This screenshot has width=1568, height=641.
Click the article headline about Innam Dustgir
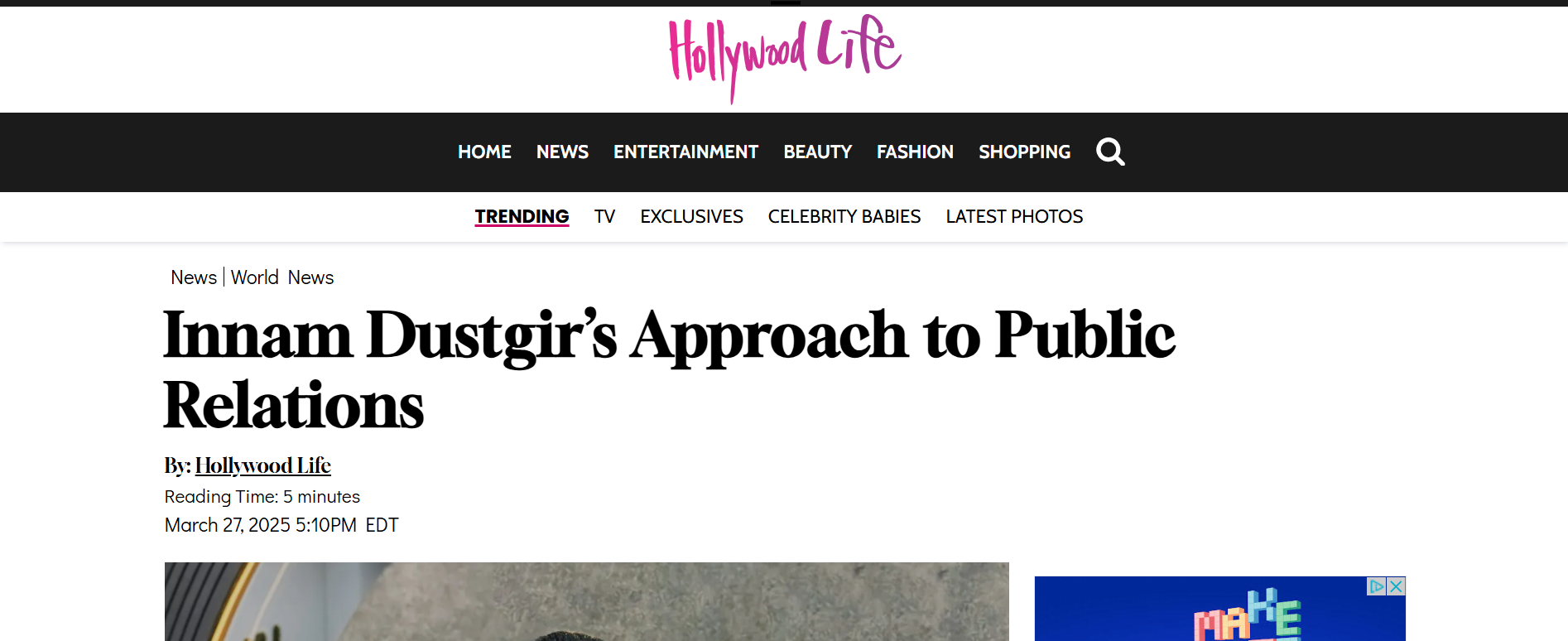coord(669,369)
